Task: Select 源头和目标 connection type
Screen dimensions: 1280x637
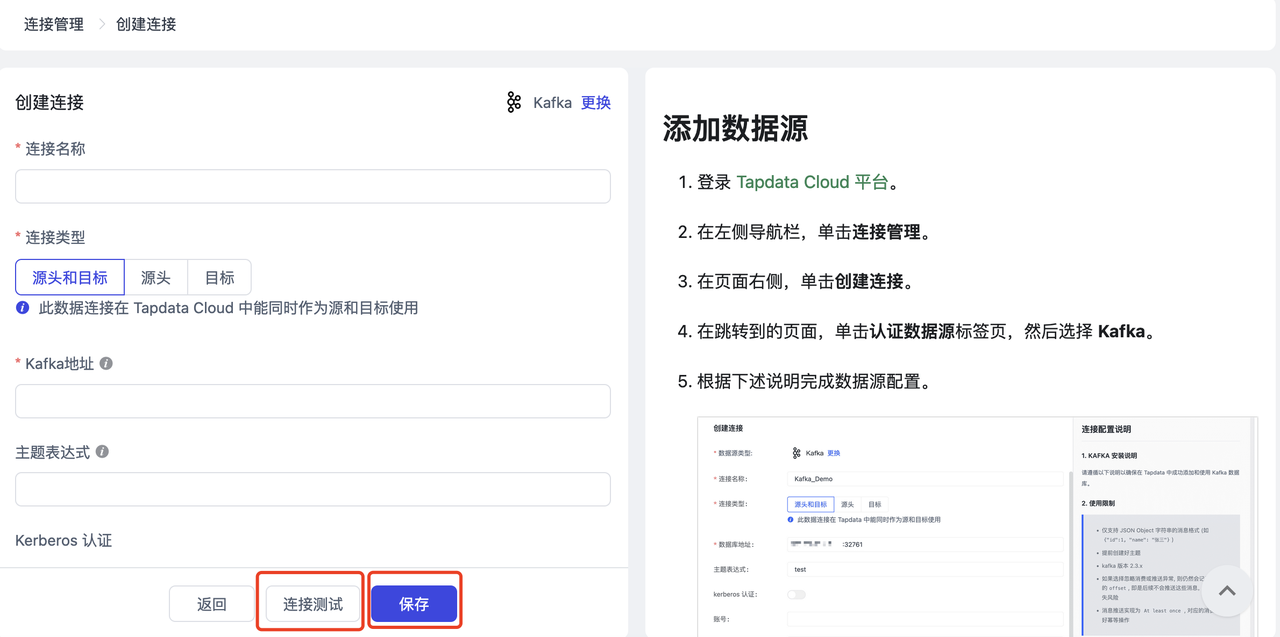Action: (70, 277)
